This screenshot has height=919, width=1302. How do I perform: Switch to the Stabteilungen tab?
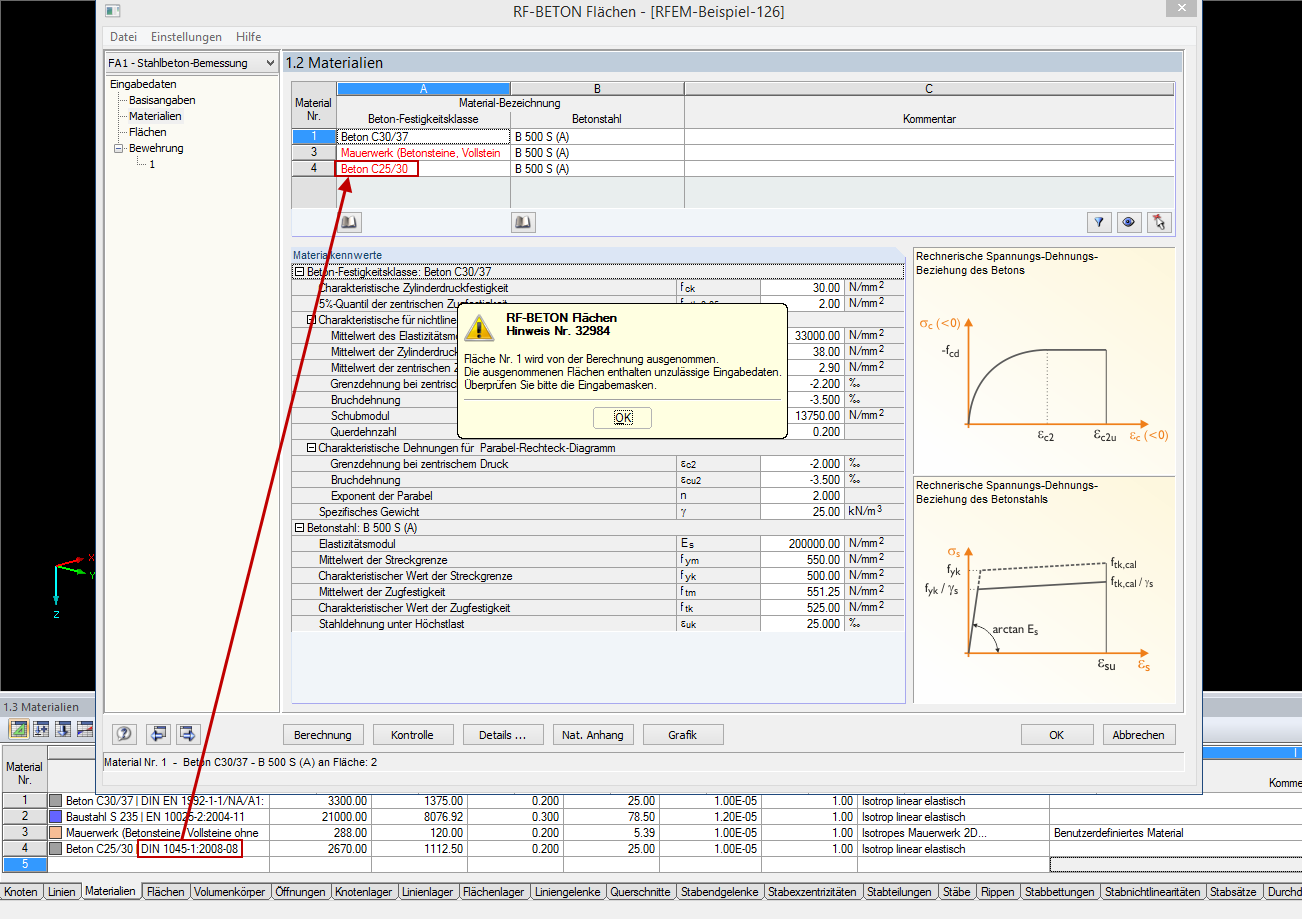point(900,892)
